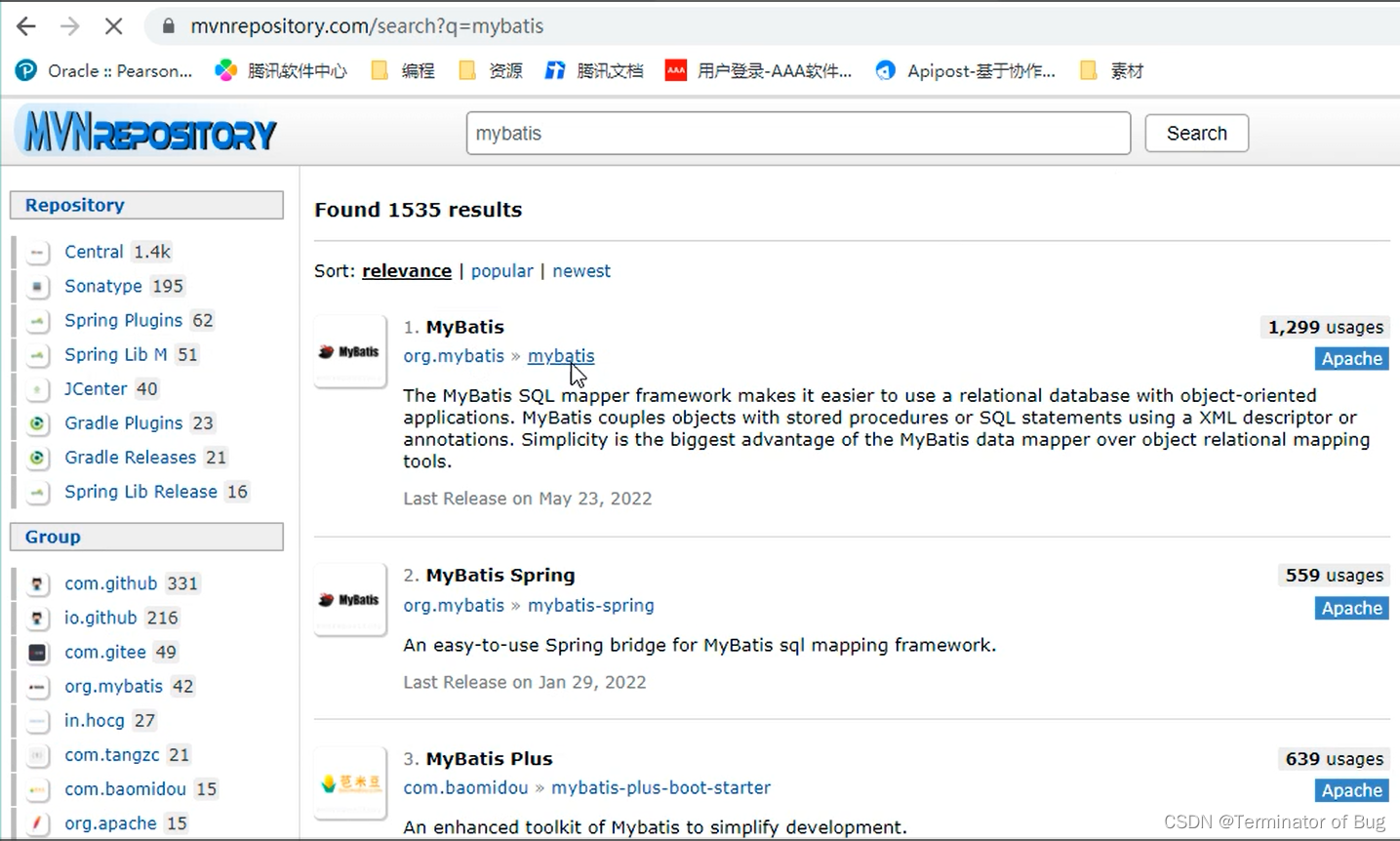Filter by Spring Plugins link
This screenshot has height=841, width=1400.
coord(123,320)
